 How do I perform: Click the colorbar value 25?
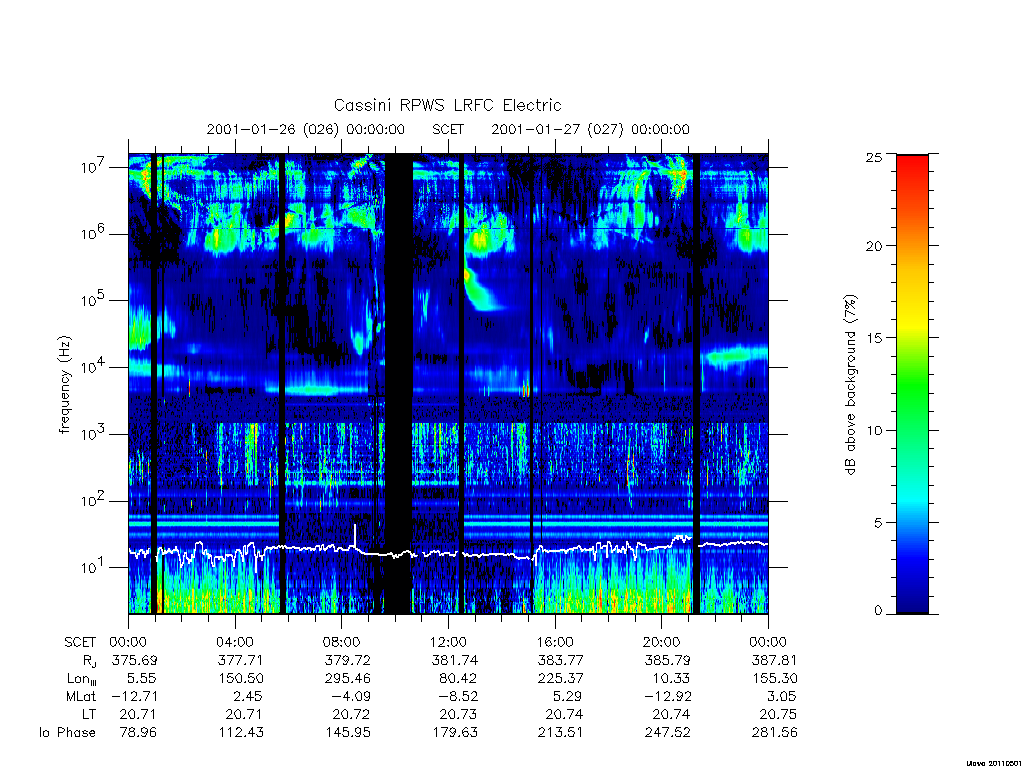tap(874, 157)
